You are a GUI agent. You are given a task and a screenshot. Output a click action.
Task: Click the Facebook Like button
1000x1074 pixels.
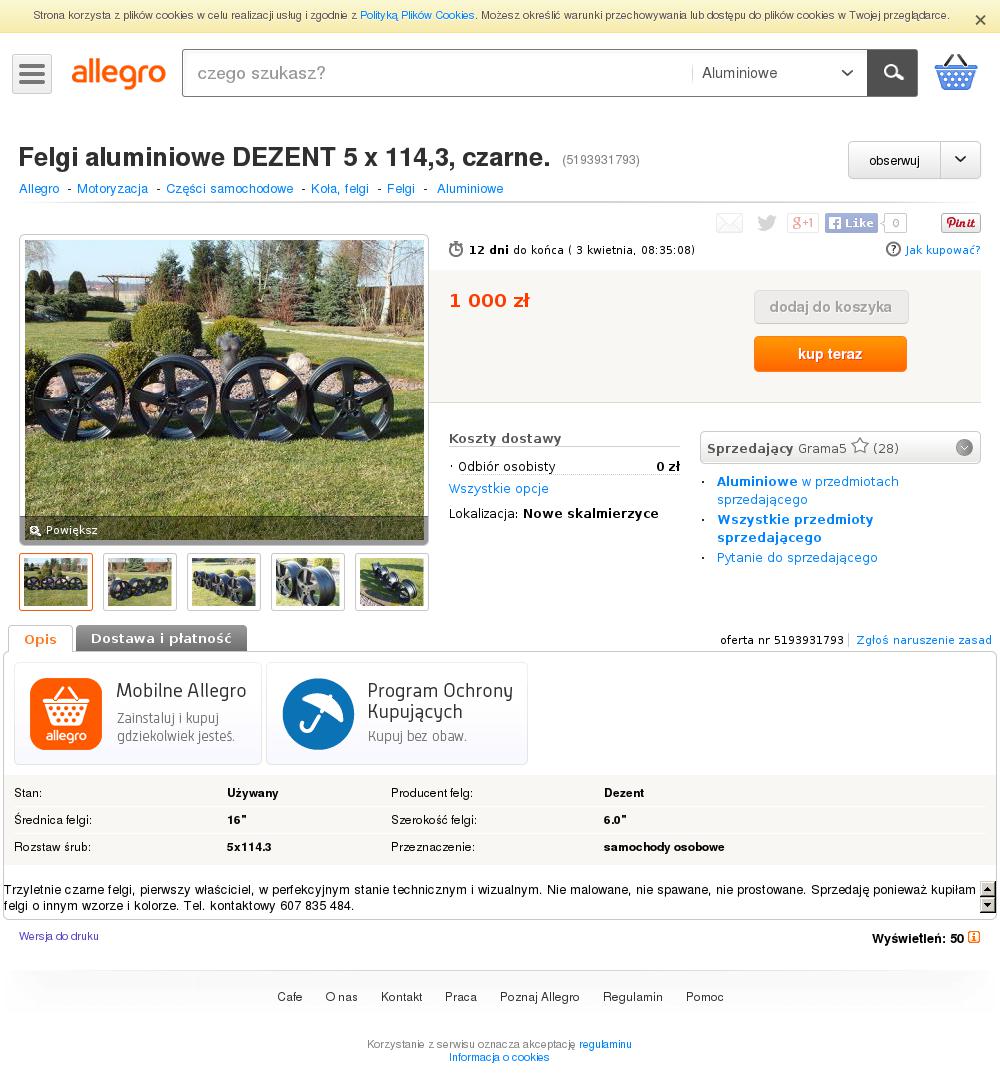(851, 223)
